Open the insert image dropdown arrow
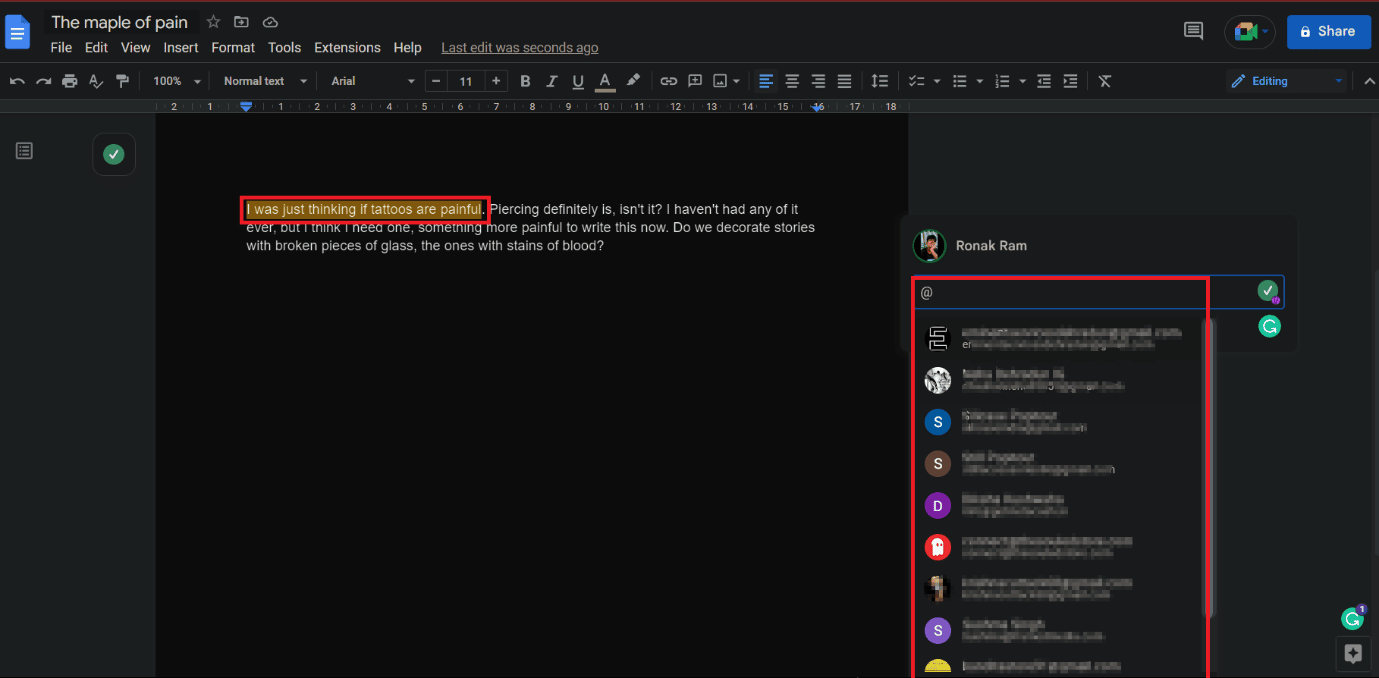The image size is (1379, 678). pyautogui.click(x=737, y=81)
